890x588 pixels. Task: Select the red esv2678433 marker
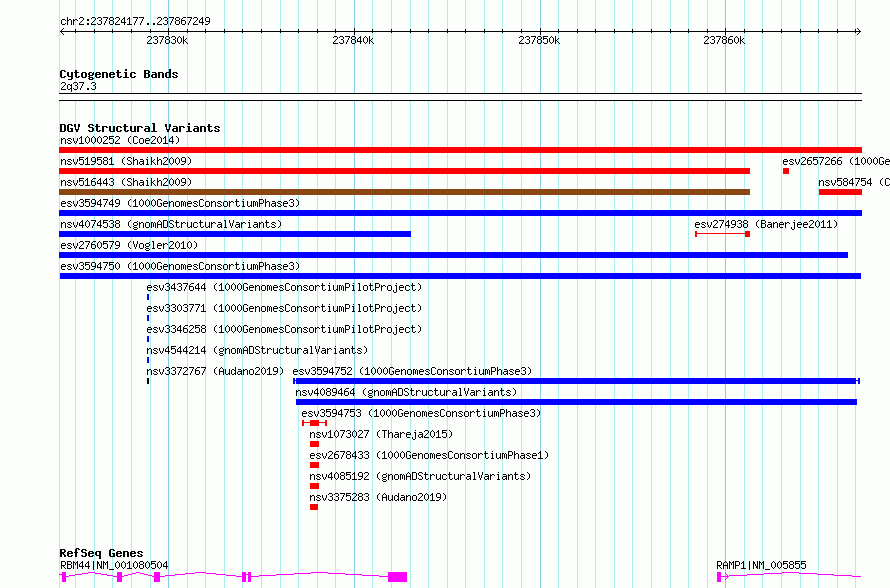pos(314,465)
